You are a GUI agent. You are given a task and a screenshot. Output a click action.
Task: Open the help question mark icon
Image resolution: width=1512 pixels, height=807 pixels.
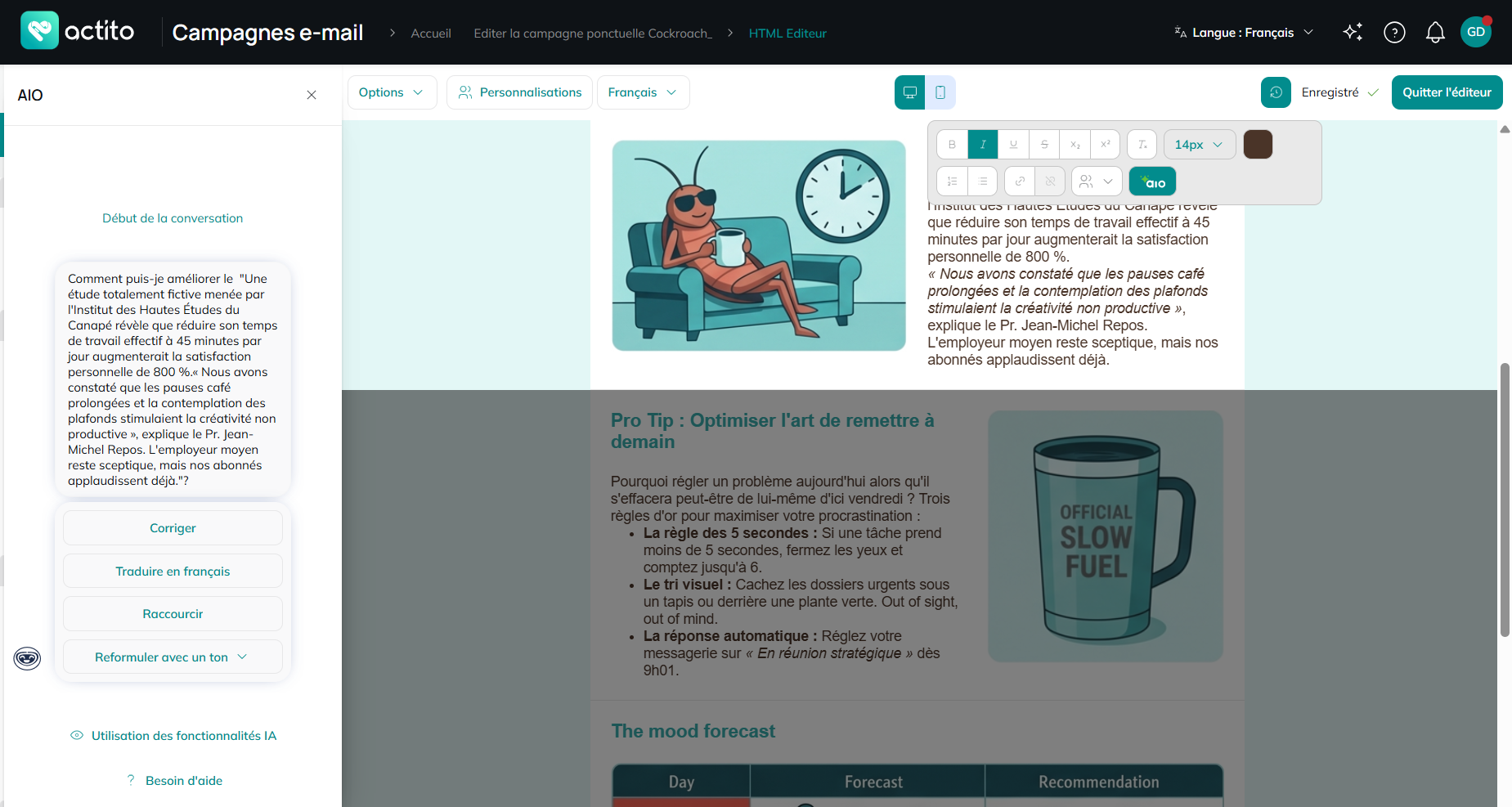[x=1394, y=33]
